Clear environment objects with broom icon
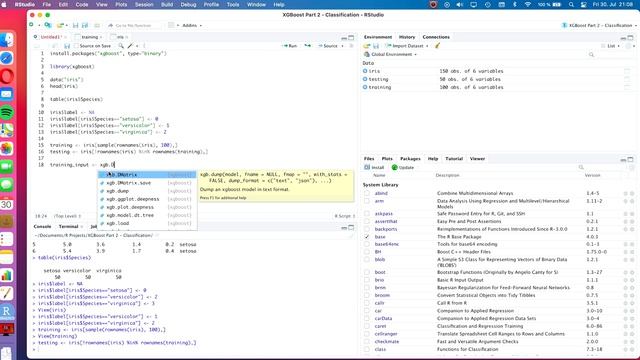 (x=438, y=46)
